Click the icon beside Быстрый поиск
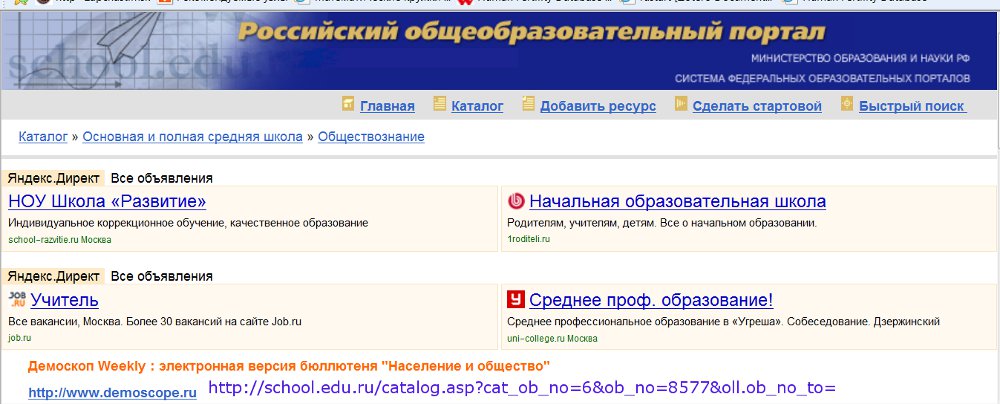Viewport: 1000px width, 404px height. tap(847, 104)
